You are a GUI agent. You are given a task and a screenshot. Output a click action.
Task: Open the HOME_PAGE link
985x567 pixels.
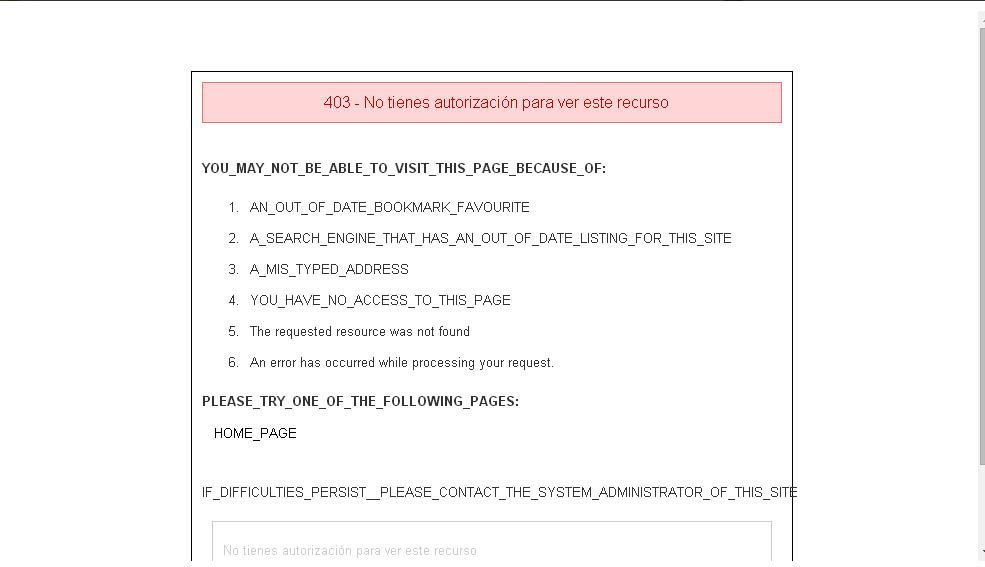[255, 433]
